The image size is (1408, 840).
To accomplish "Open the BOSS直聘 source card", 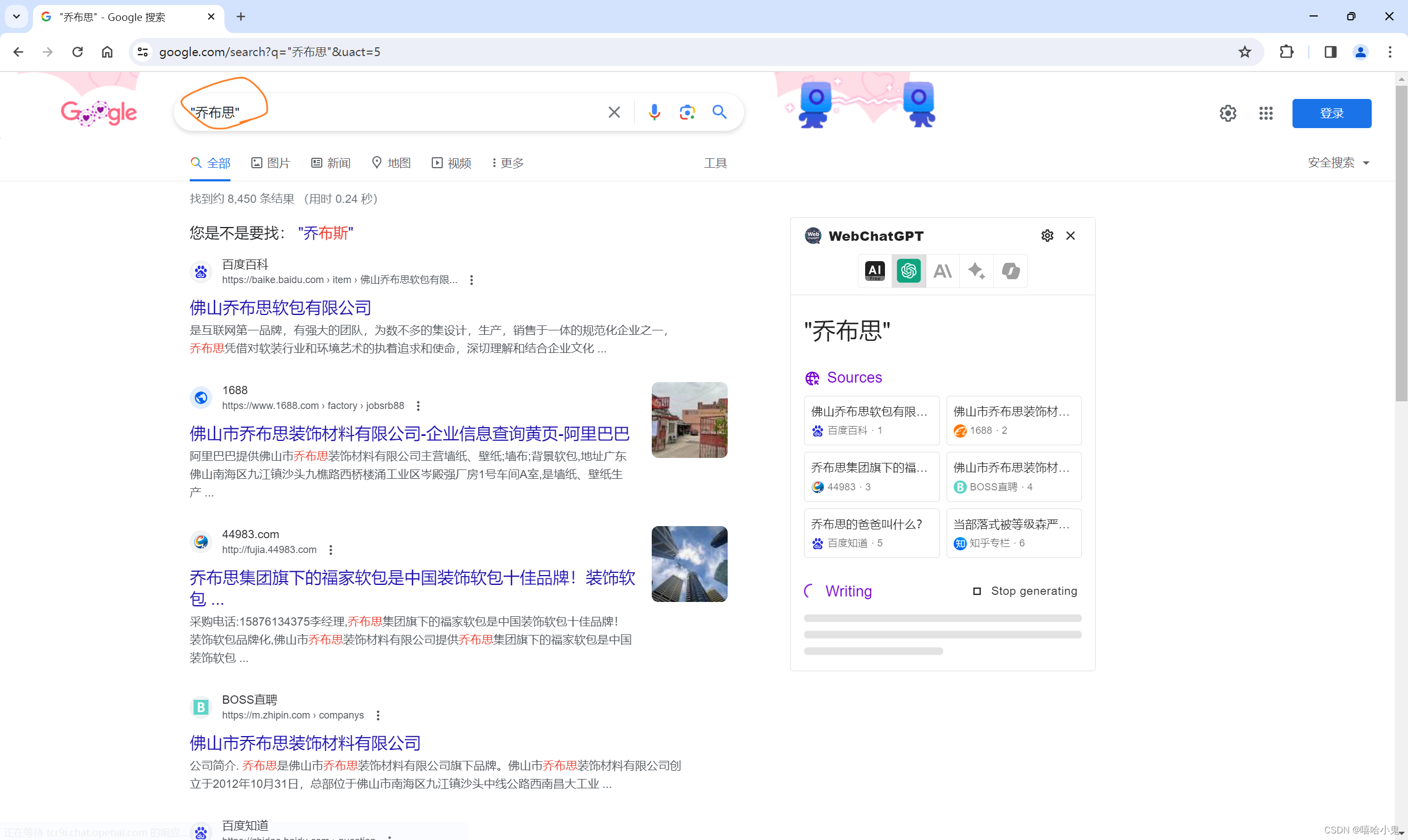I will tap(1014, 477).
